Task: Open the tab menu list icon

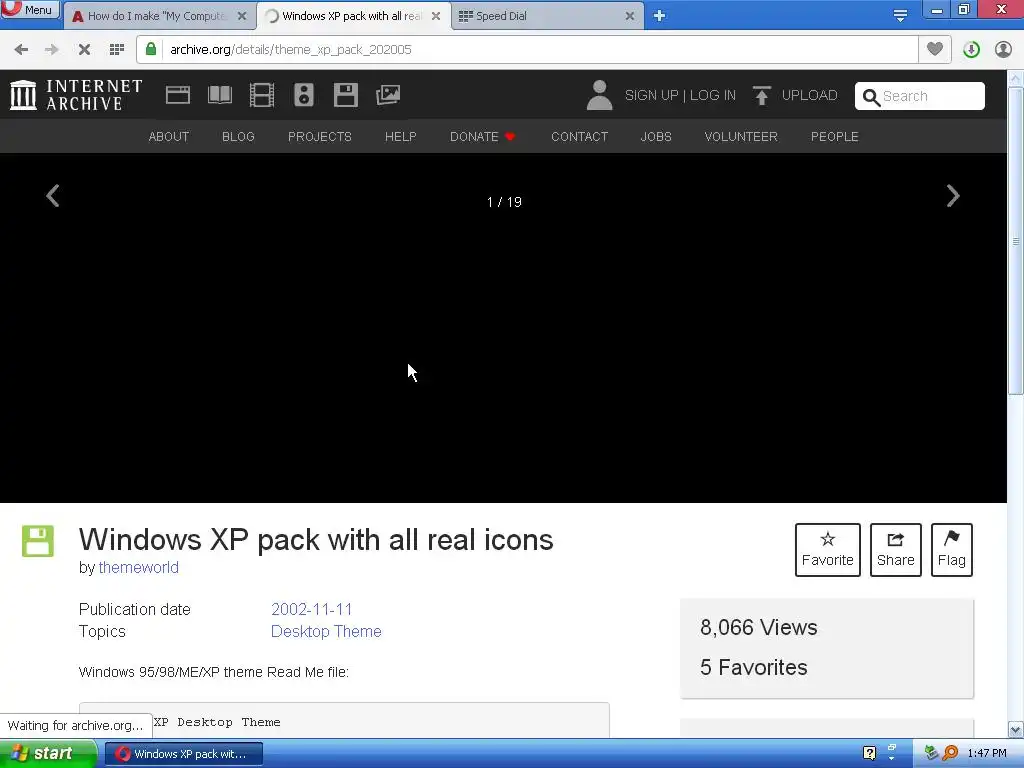Action: 900,16
